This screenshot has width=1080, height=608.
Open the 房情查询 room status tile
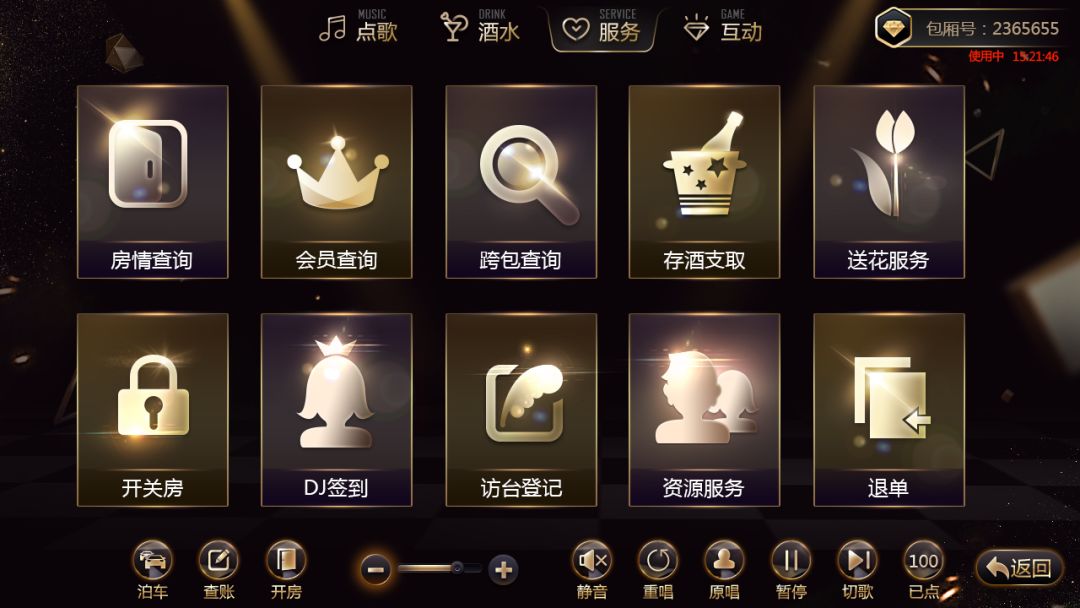tap(152, 182)
